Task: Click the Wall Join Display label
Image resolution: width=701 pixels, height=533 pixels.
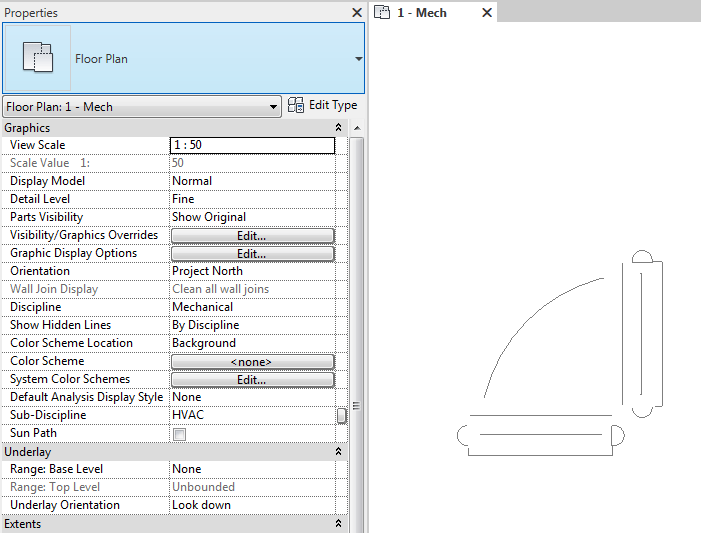Action: 54,289
